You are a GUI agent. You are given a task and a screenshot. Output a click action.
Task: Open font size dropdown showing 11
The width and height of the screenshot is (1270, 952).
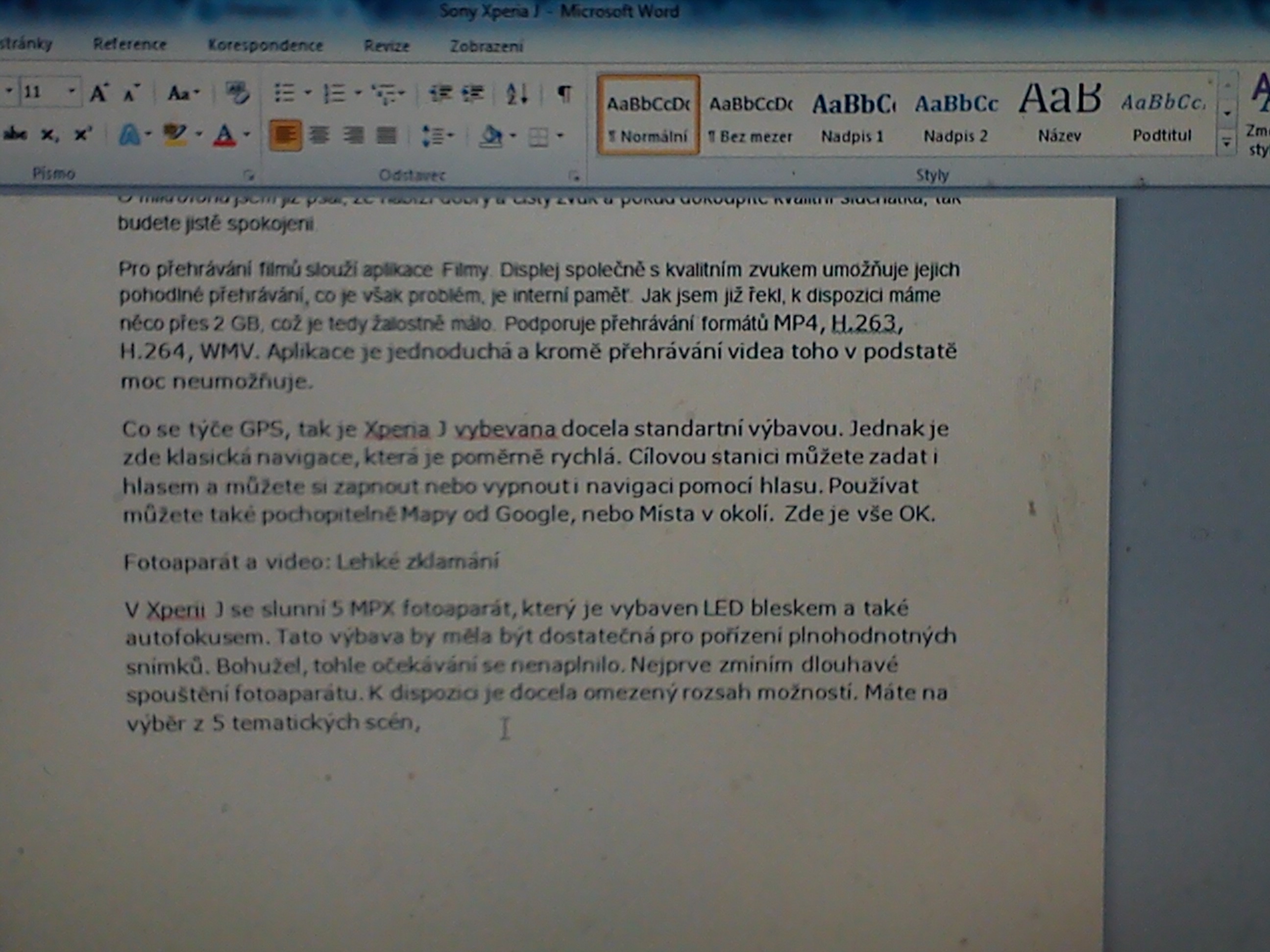pyautogui.click(x=72, y=91)
